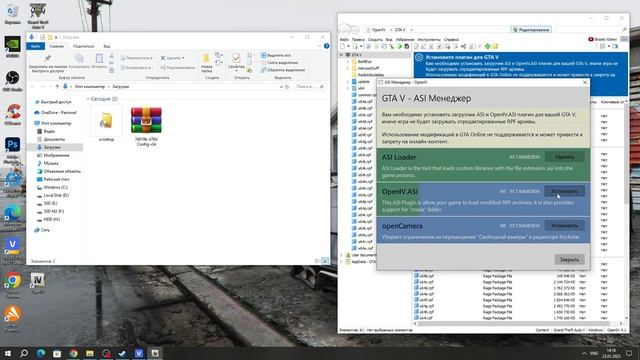
Task: Click Search icon on Windows taskbar
Action: pos(24,353)
